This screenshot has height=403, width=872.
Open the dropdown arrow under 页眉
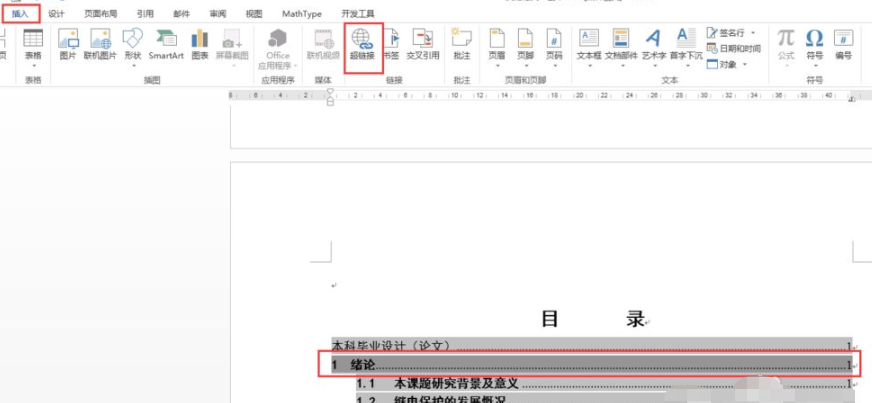[x=497, y=66]
